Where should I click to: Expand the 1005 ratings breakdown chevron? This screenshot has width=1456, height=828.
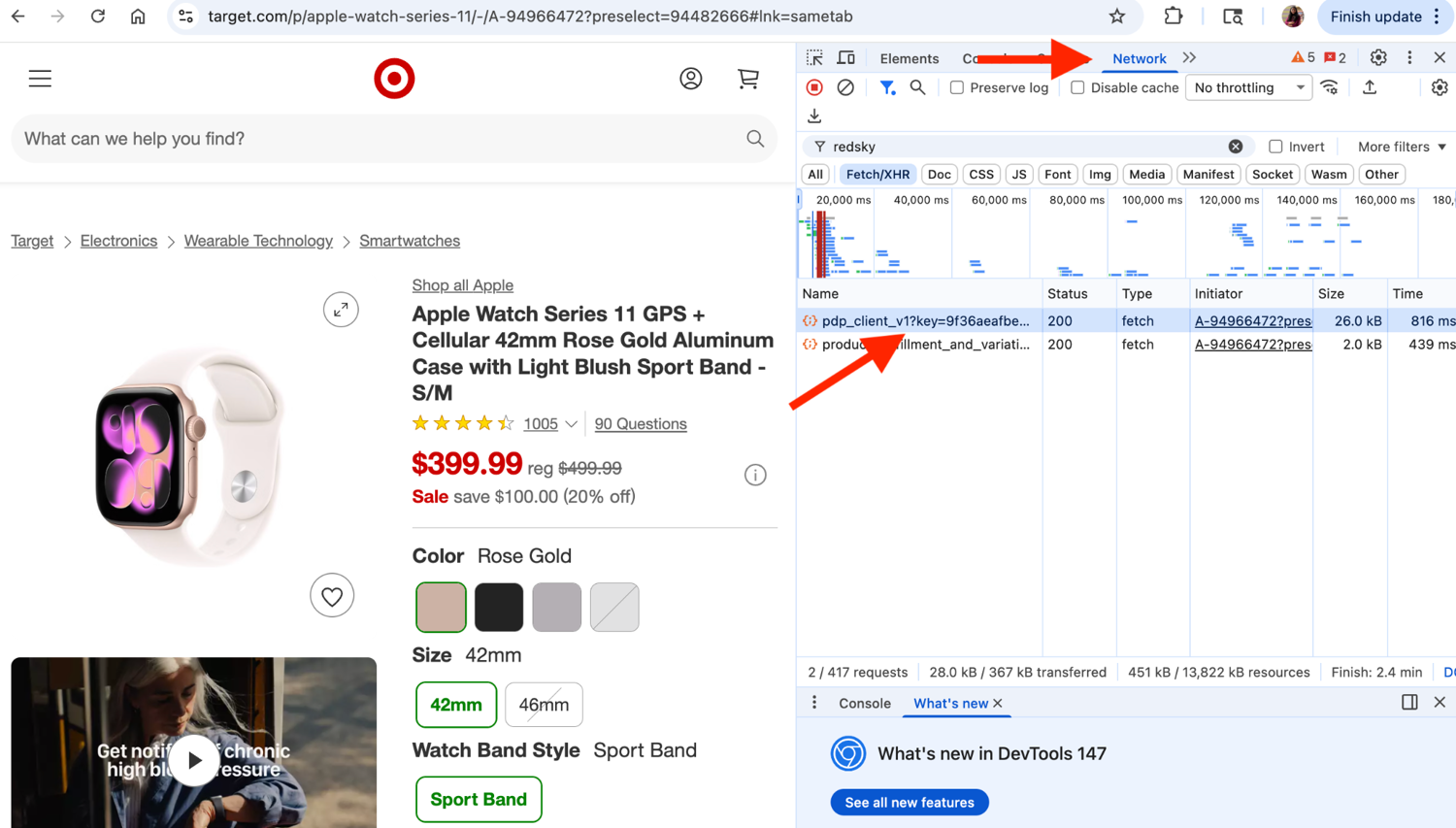(x=571, y=424)
